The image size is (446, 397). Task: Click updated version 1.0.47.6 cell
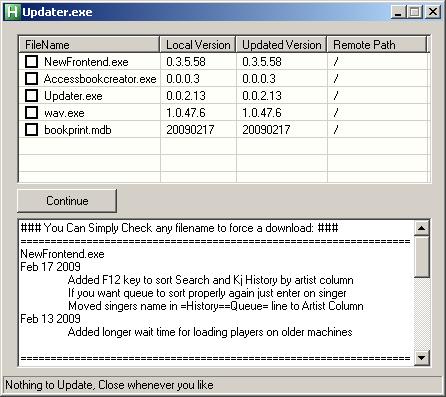[x=262, y=113]
